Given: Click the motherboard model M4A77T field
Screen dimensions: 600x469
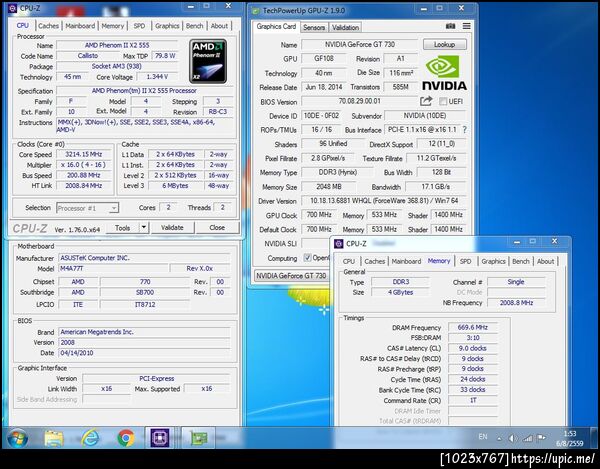Looking at the screenshot, I should [113, 269].
